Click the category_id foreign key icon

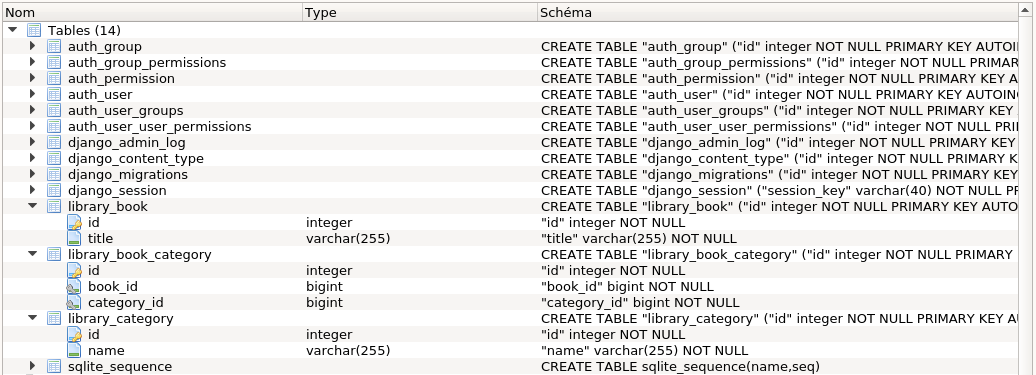point(74,302)
